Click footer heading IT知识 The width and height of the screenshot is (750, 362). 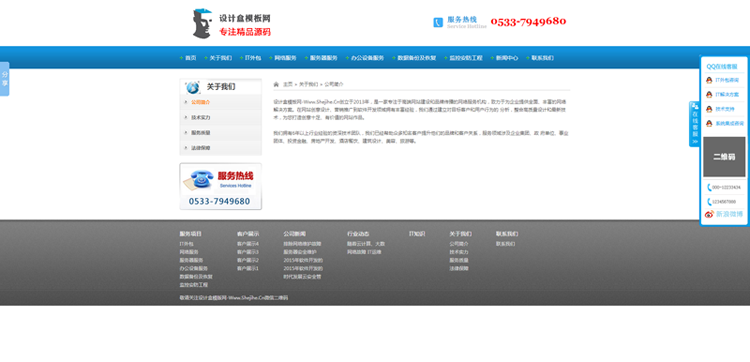417,234
